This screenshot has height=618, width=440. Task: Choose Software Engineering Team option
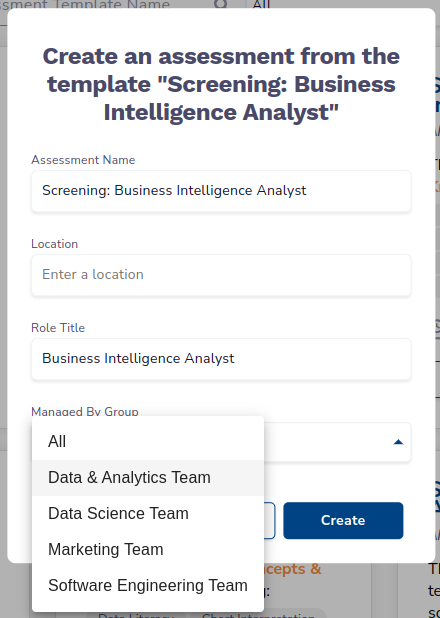coord(148,585)
